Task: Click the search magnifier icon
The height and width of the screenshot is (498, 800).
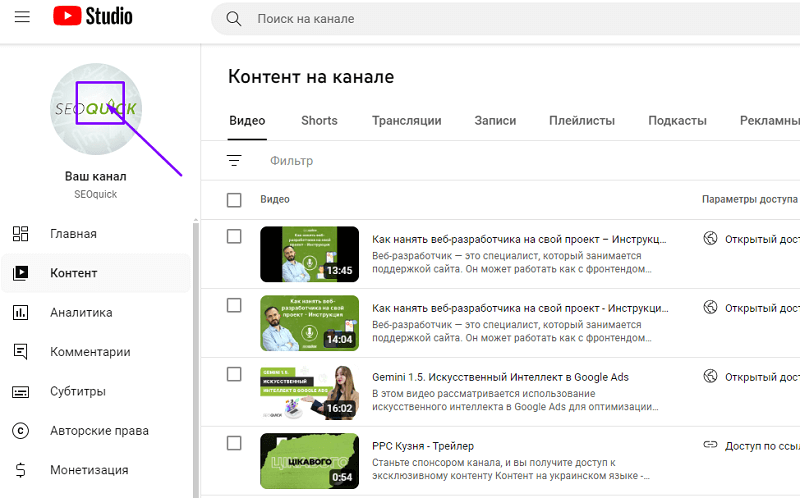Action: [x=234, y=19]
